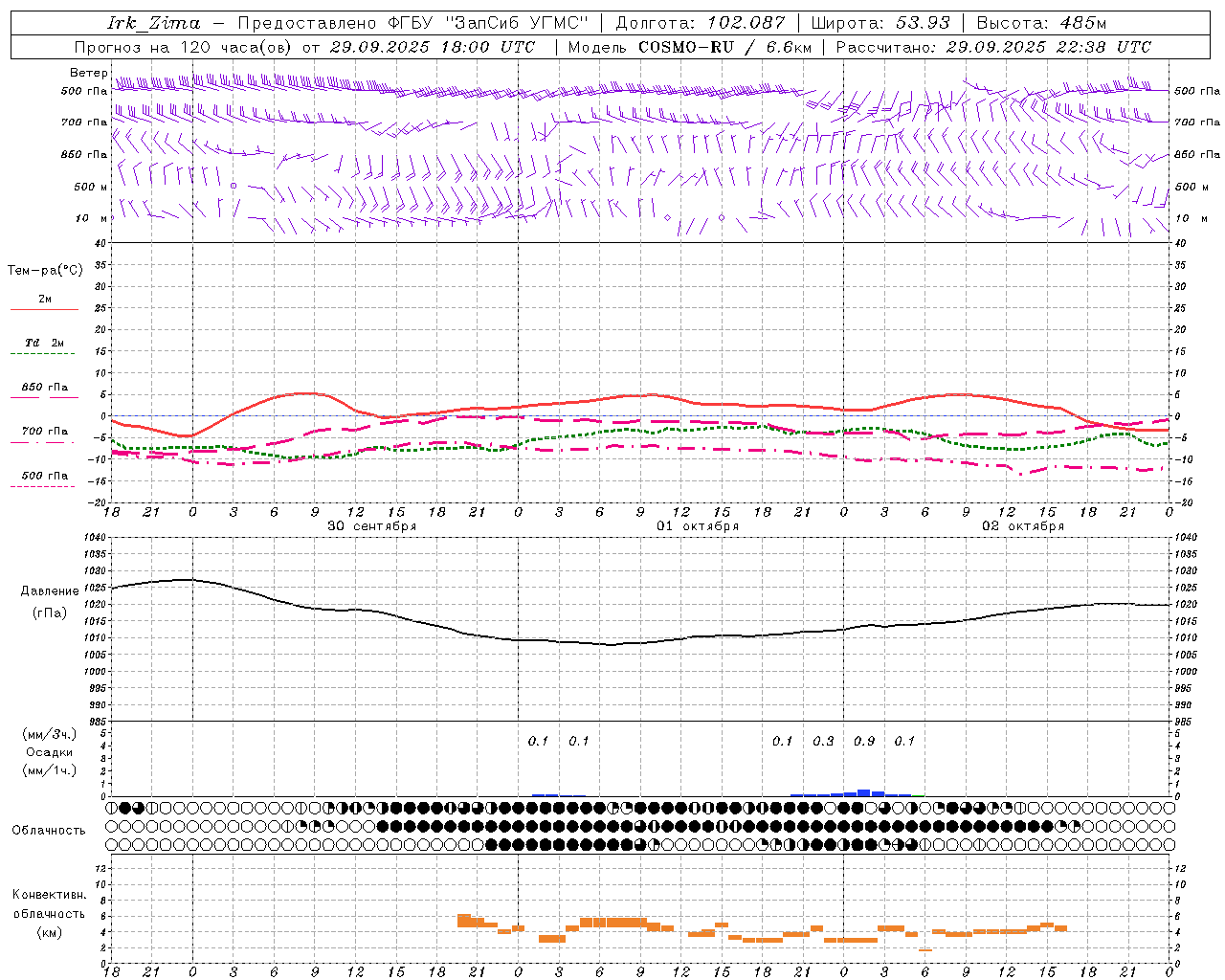Click the model name COSMO-RU / 6.6км

click(x=725, y=47)
